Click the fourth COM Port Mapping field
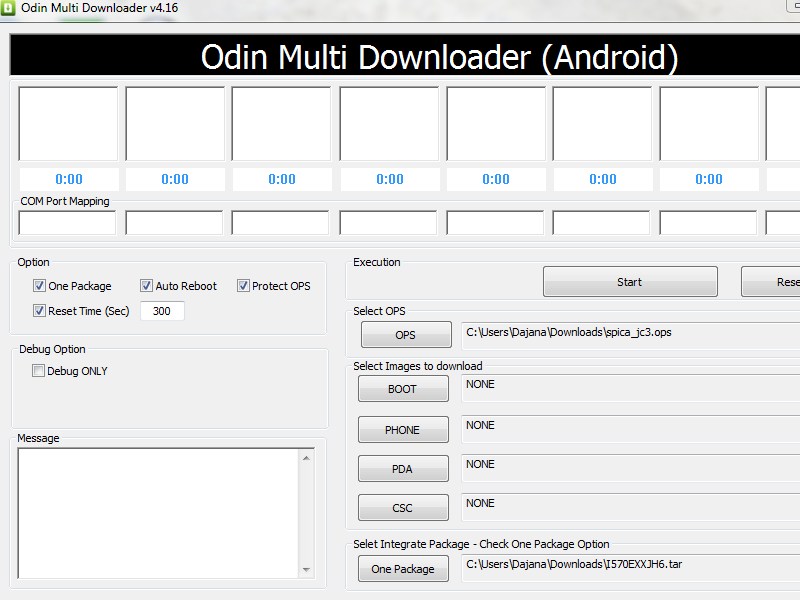Screen dimensions: 800x600 pyautogui.click(x=388, y=223)
